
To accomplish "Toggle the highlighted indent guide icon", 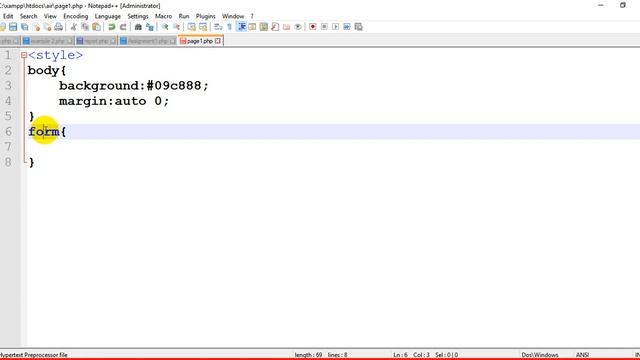I will pyautogui.click(x=241, y=27).
